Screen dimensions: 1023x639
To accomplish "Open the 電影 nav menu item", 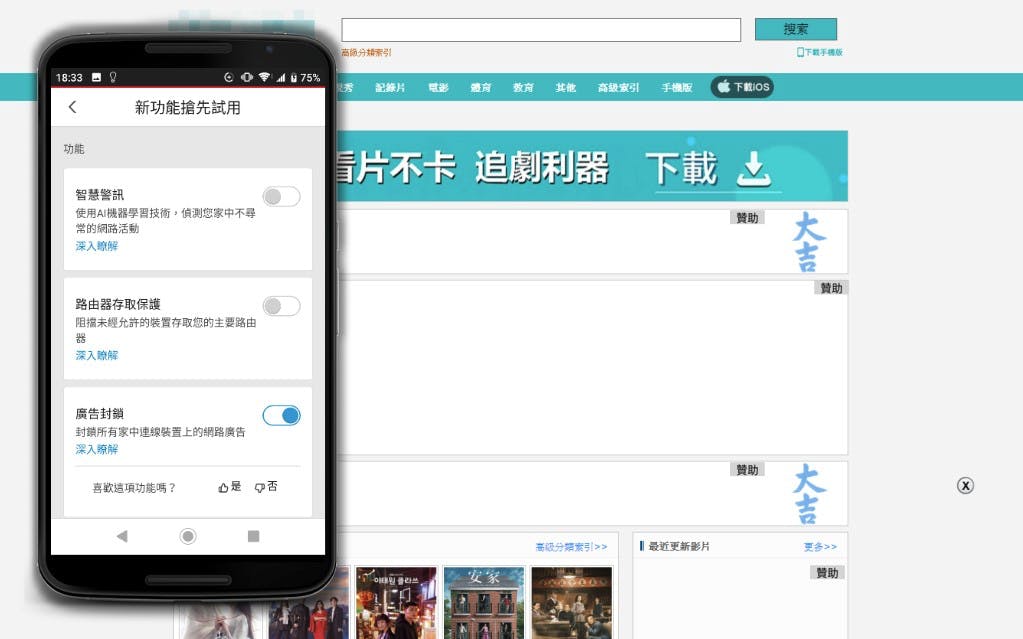I will [438, 87].
